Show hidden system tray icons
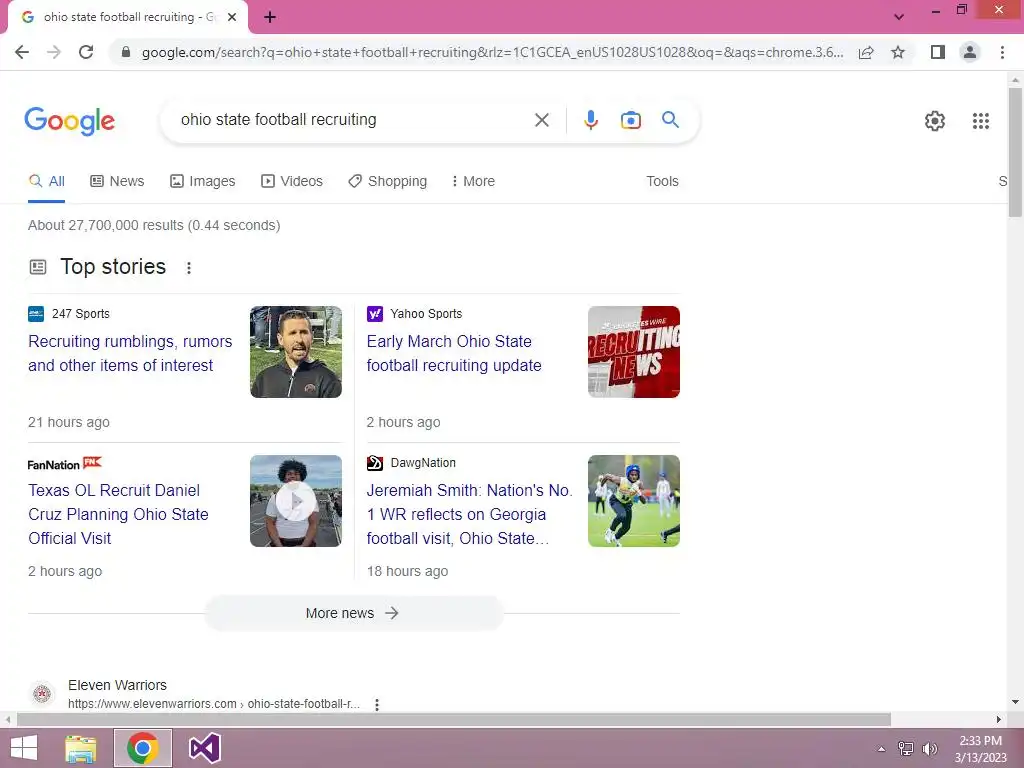The width and height of the screenshot is (1024, 768). (x=881, y=749)
